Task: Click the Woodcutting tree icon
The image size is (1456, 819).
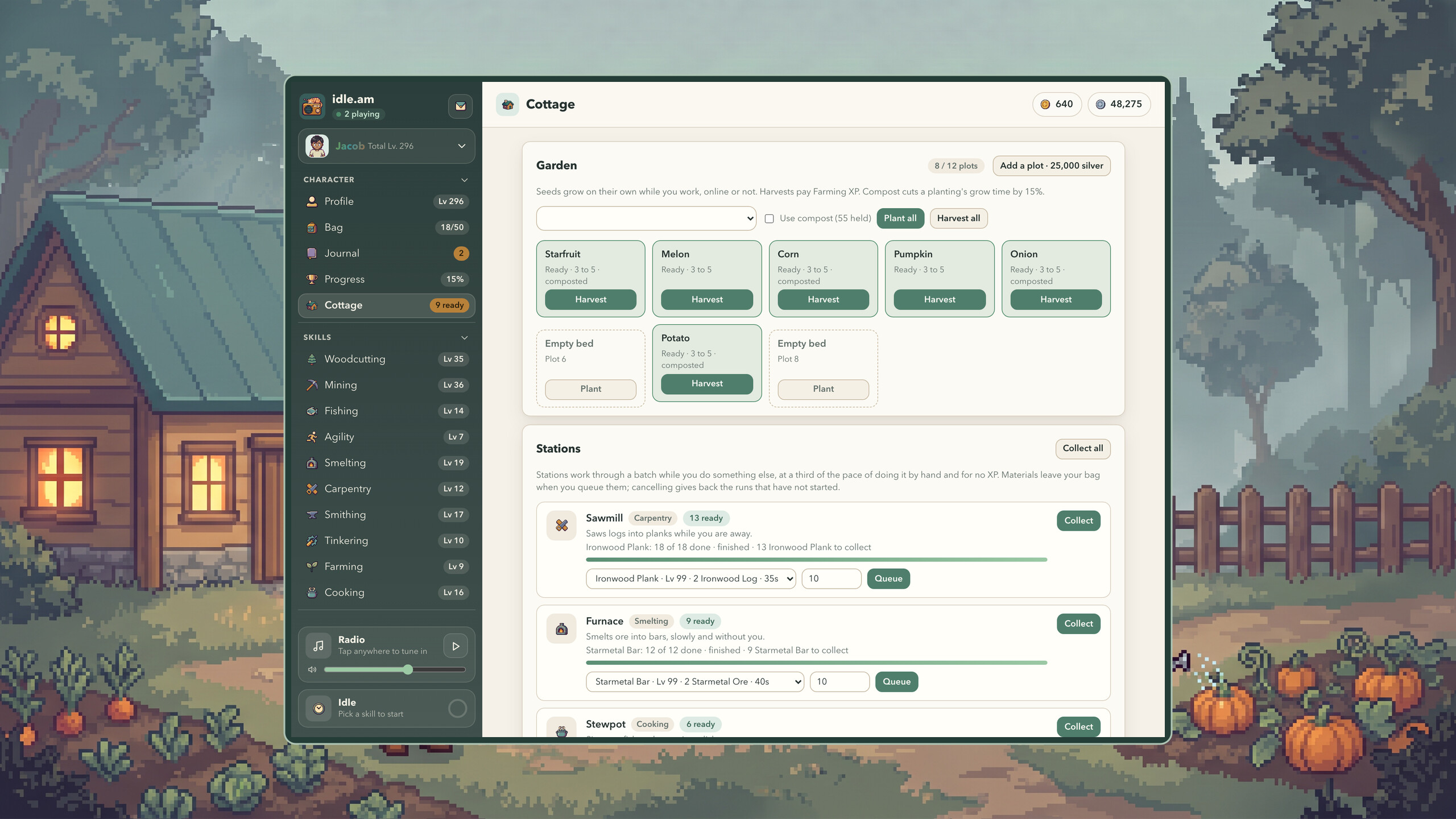Action: (x=312, y=359)
